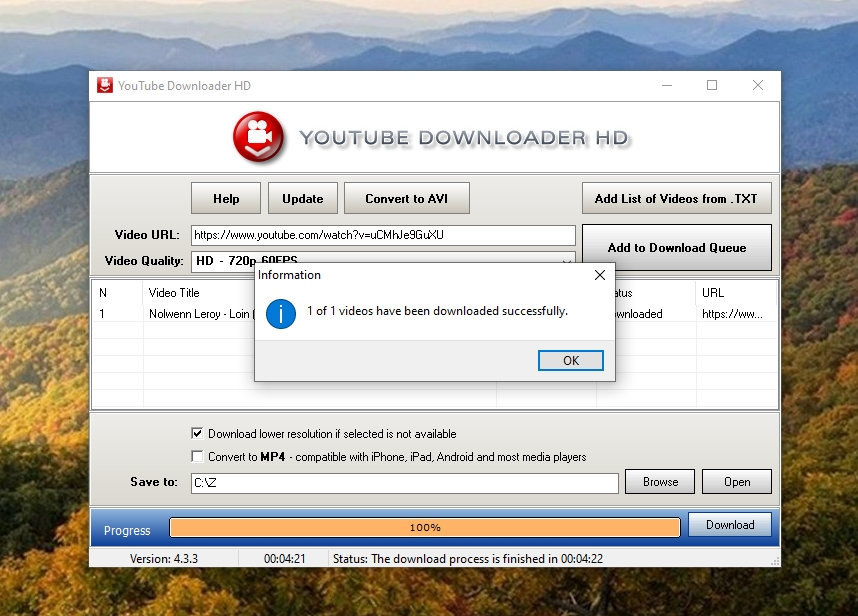Click the dialog message about downloaded videos
This screenshot has height=616, width=858.
pos(437,311)
